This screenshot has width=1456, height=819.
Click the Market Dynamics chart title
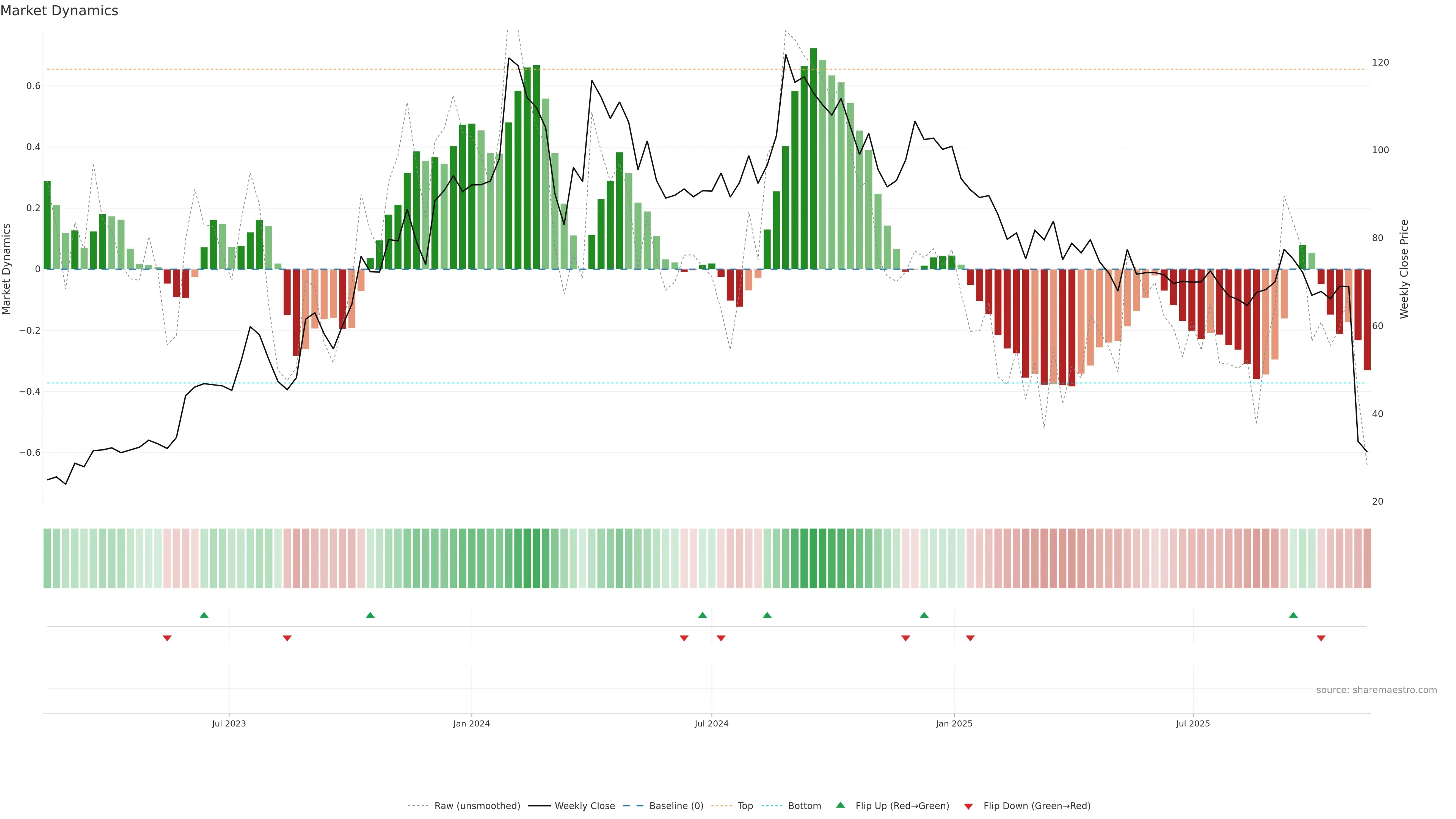(x=60, y=11)
